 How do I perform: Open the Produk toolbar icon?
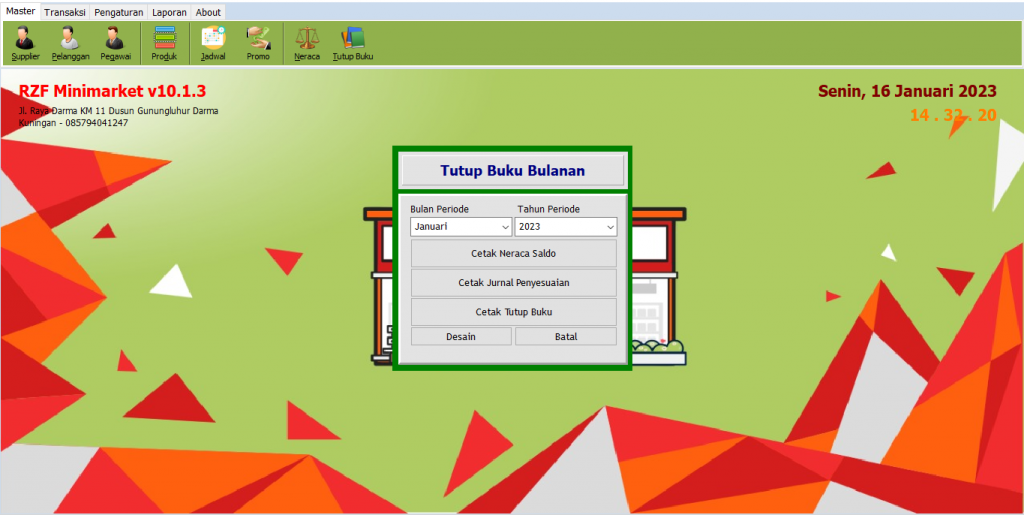(164, 43)
